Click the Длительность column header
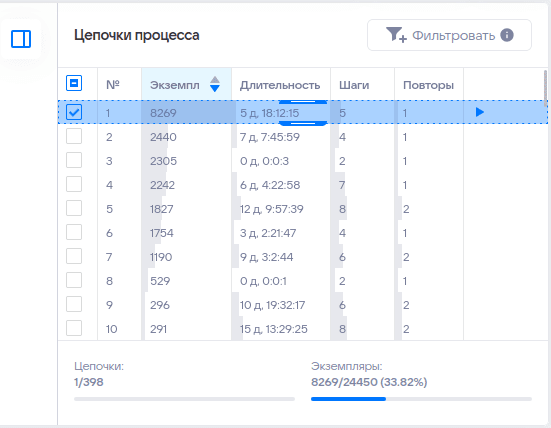The width and height of the screenshot is (551, 428). (x=280, y=85)
